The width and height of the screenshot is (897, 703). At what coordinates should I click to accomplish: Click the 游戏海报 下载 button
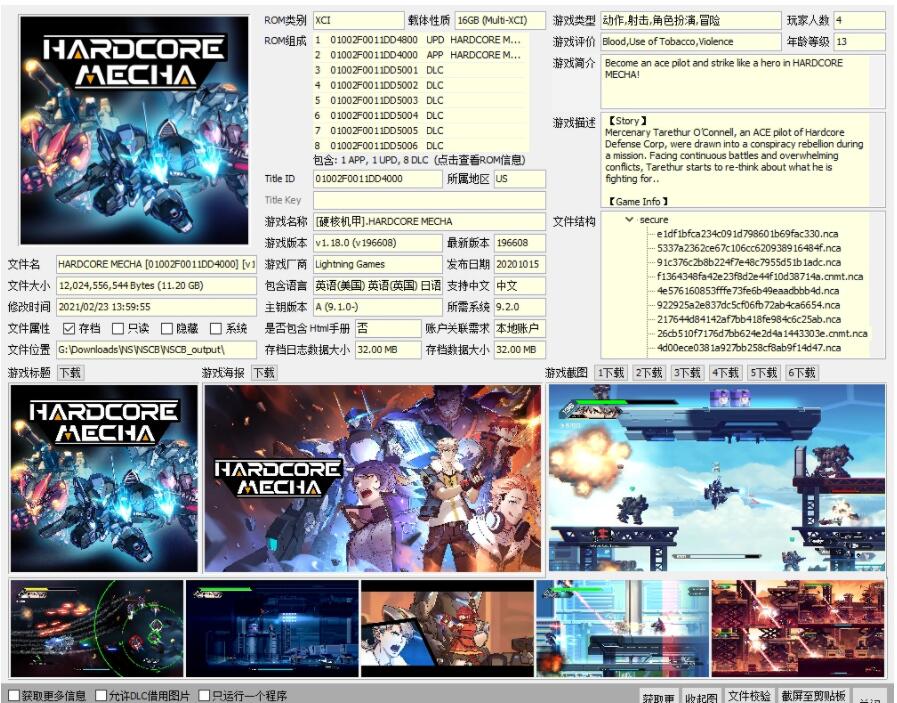pyautogui.click(x=264, y=373)
